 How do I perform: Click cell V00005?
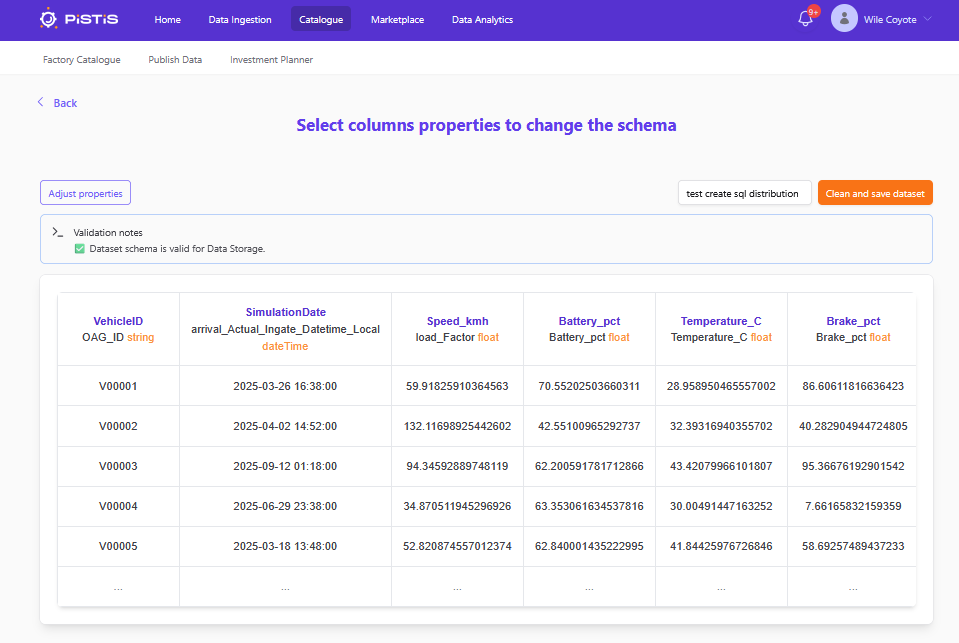118,546
